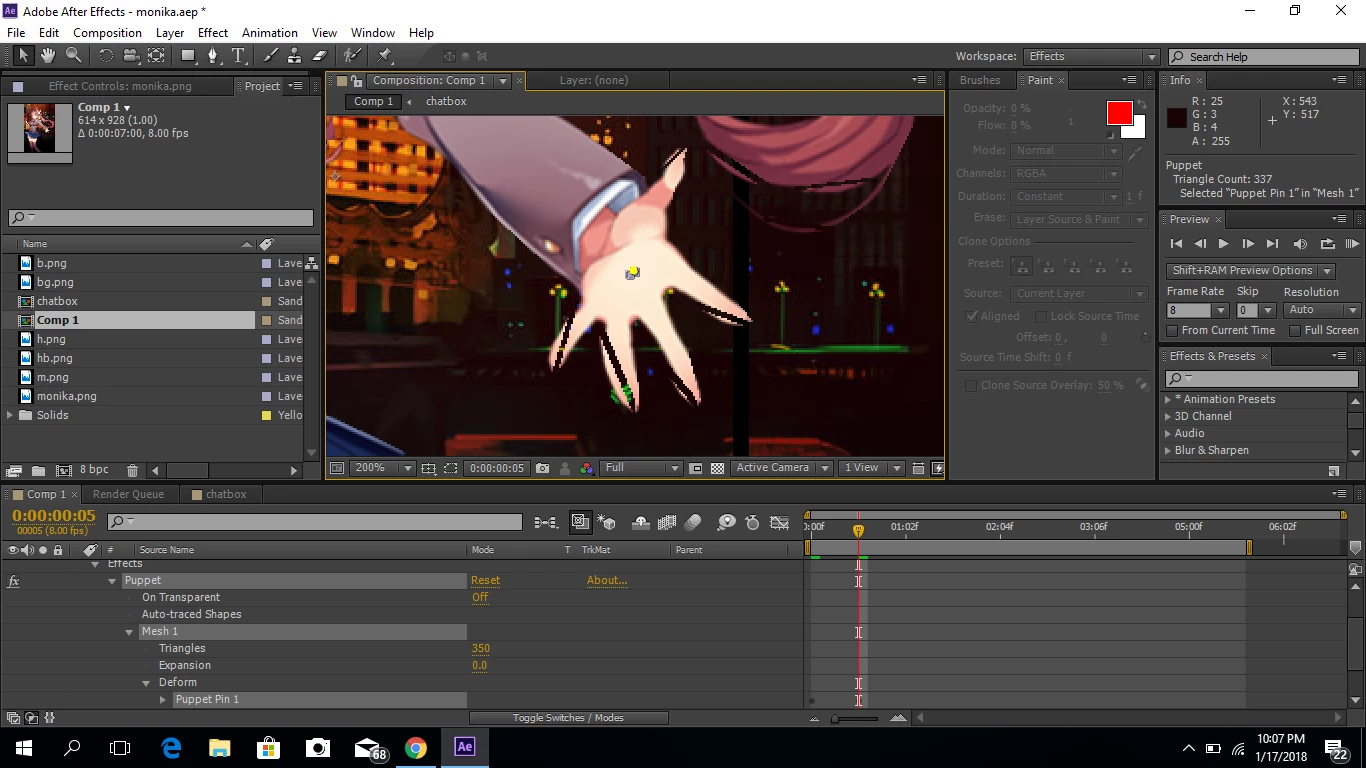The width and height of the screenshot is (1366, 768).
Task: Open the Graph Editor button
Action: [782, 522]
